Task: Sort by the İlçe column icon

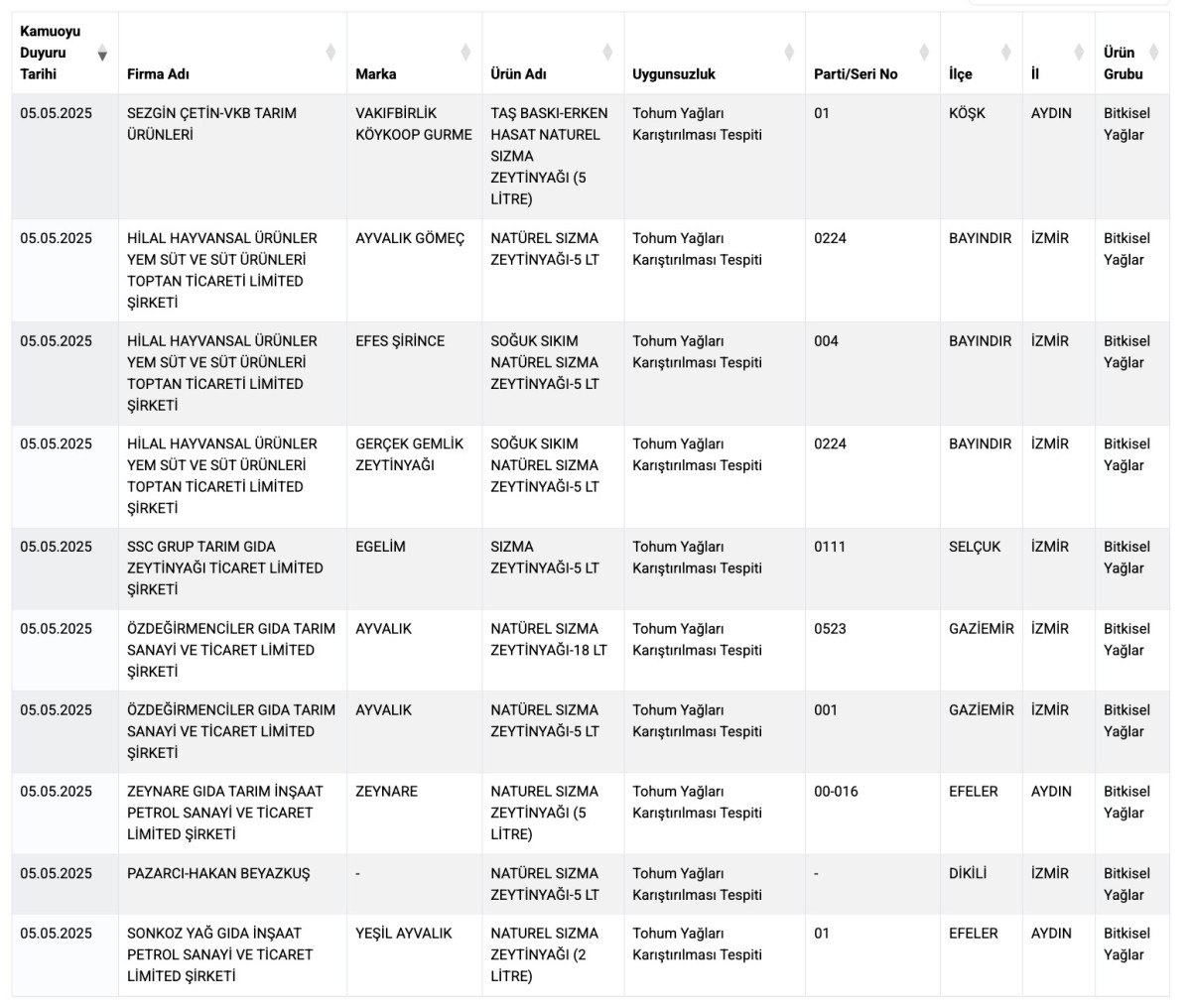Action: [x=1005, y=53]
